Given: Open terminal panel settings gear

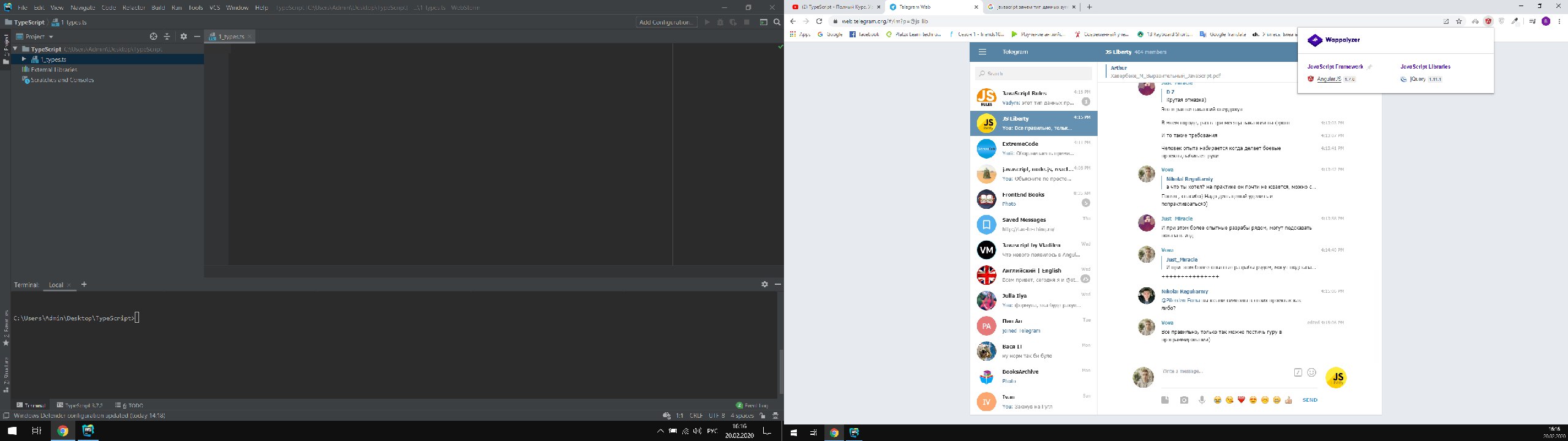Looking at the screenshot, I should tap(764, 284).
